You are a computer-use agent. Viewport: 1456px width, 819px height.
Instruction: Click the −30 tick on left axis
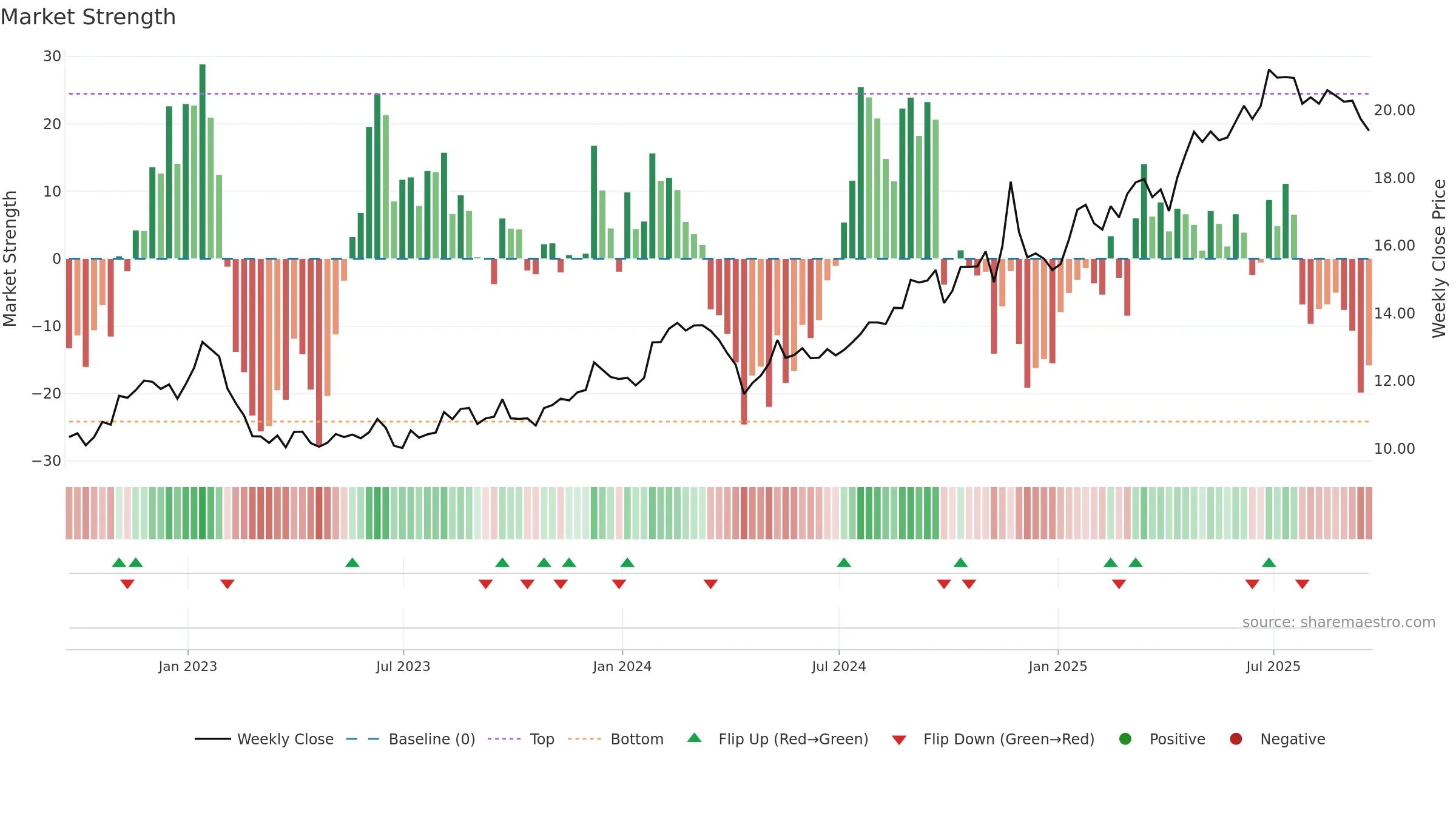pyautogui.click(x=47, y=461)
